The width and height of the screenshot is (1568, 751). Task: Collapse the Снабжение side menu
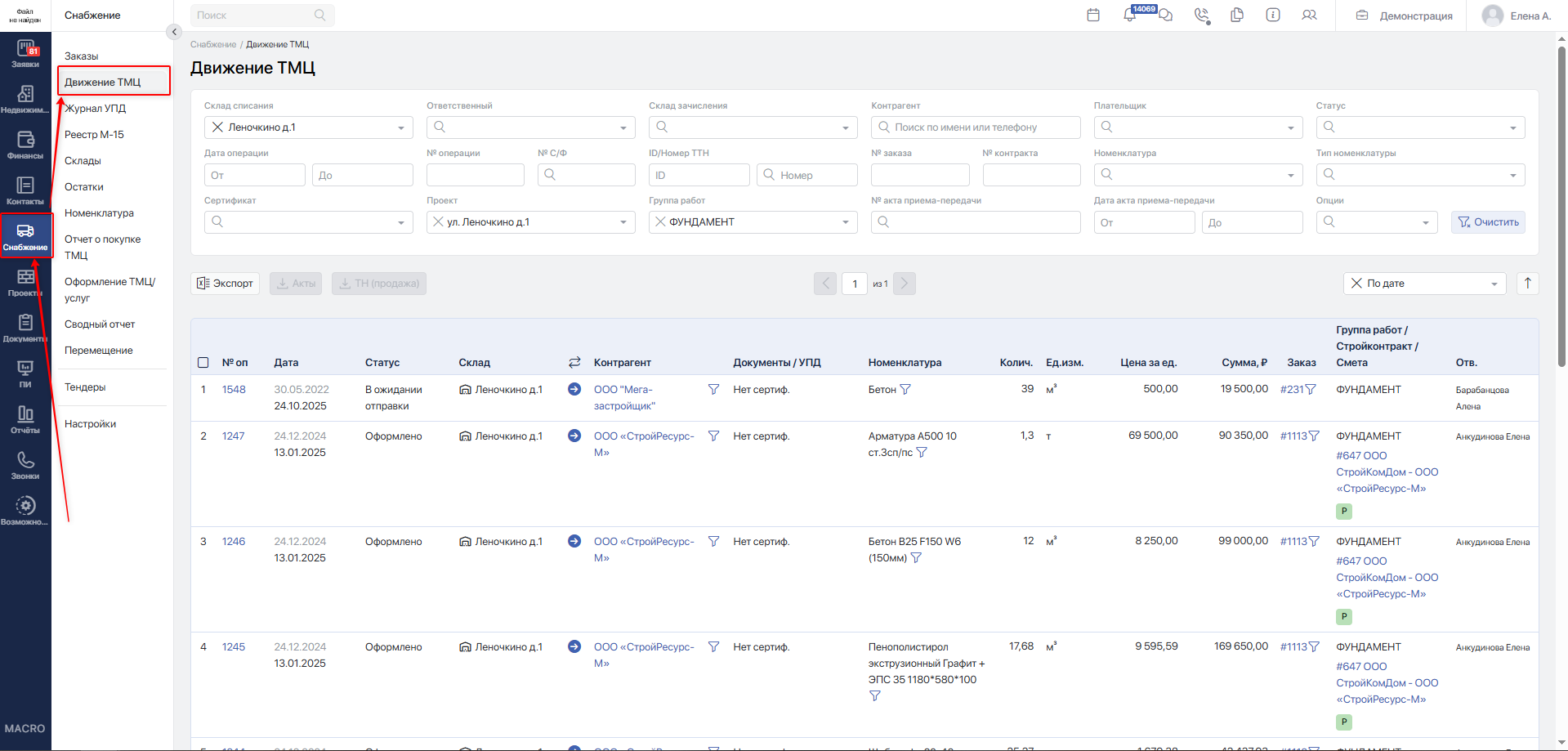(x=173, y=32)
